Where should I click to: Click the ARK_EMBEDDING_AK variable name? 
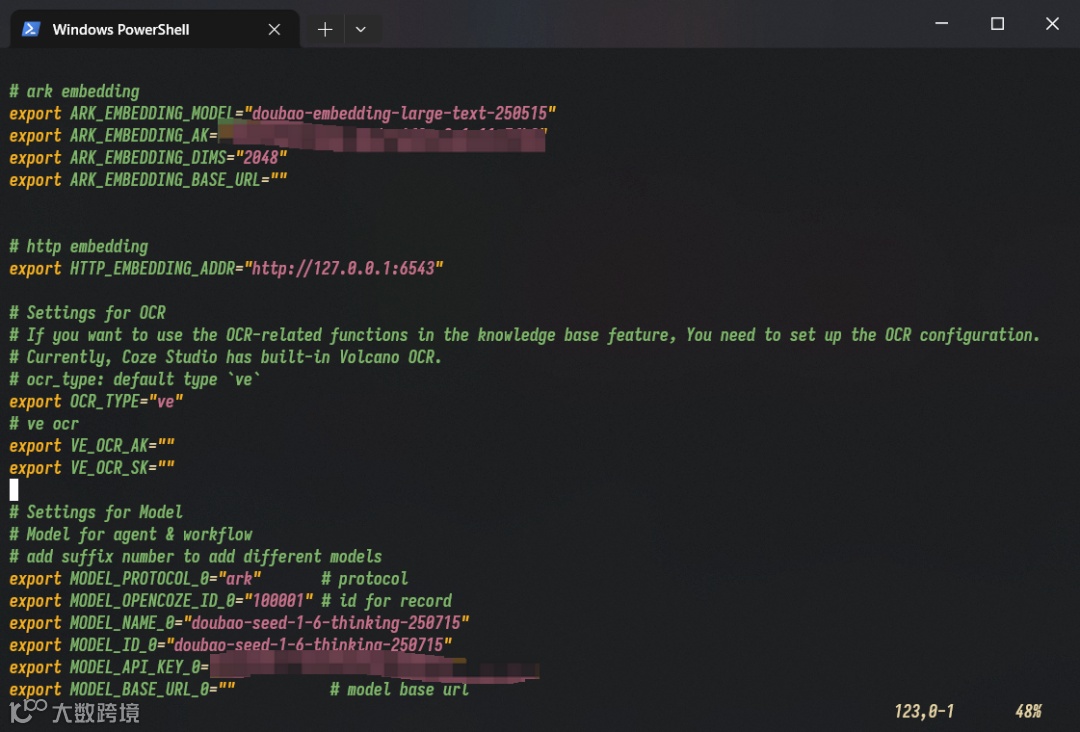tap(139, 136)
